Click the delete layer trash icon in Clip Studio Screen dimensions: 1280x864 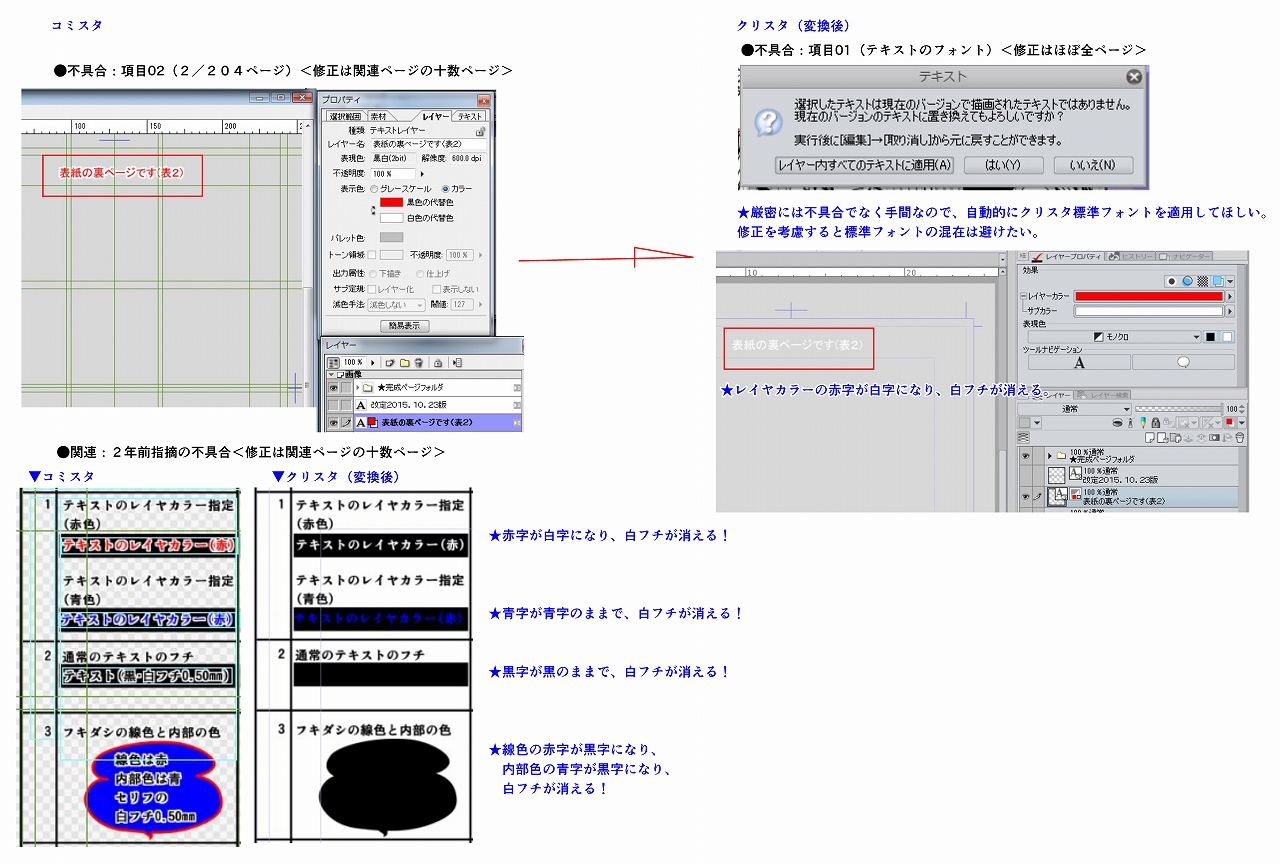pyautogui.click(x=1241, y=438)
